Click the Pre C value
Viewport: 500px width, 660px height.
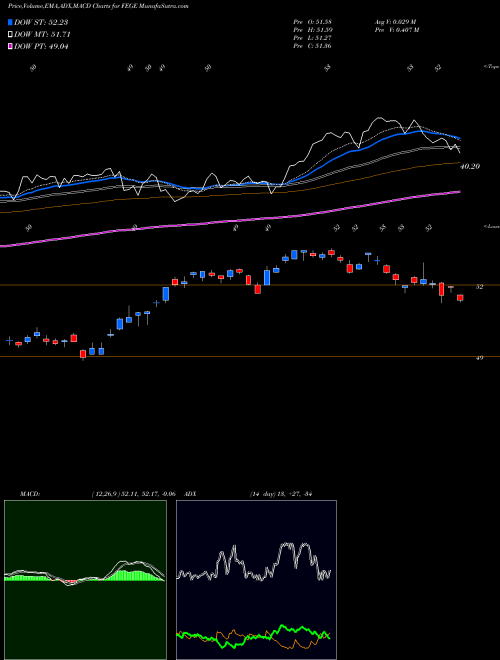312,46
